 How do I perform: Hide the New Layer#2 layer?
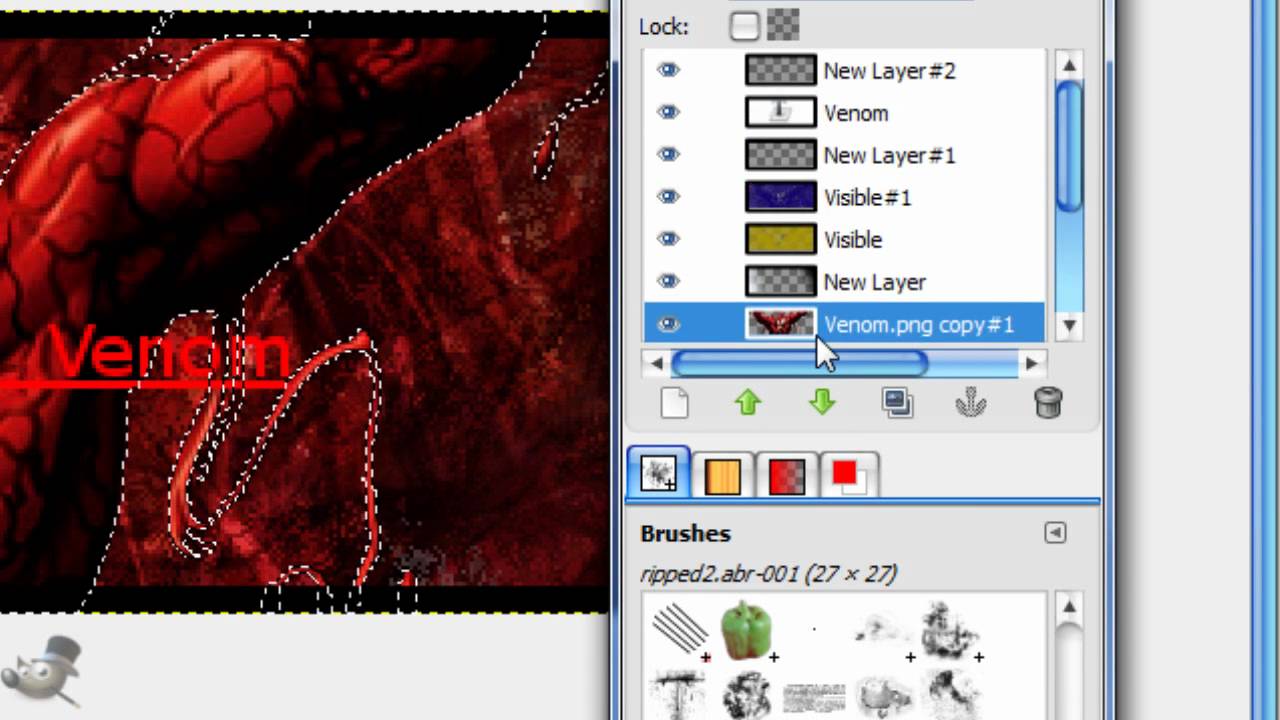[x=668, y=70]
